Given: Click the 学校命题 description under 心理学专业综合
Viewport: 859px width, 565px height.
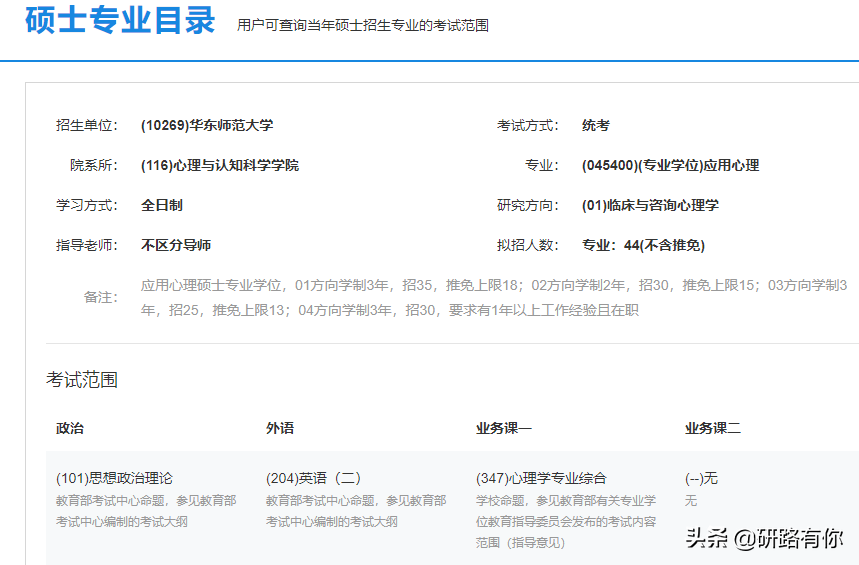Looking at the screenshot, I should click(x=566, y=522).
